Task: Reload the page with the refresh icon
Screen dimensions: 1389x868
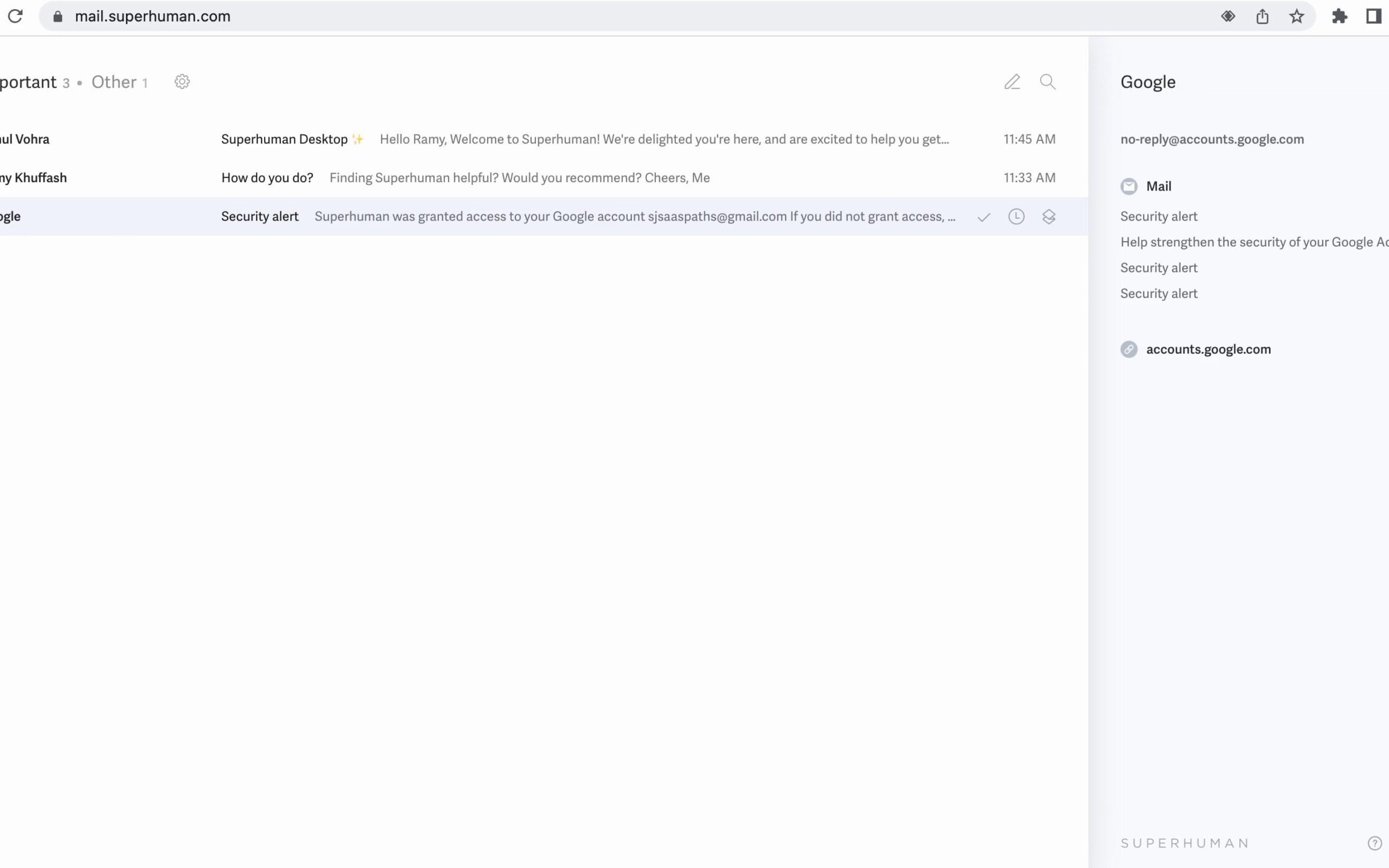Action: pos(15,16)
